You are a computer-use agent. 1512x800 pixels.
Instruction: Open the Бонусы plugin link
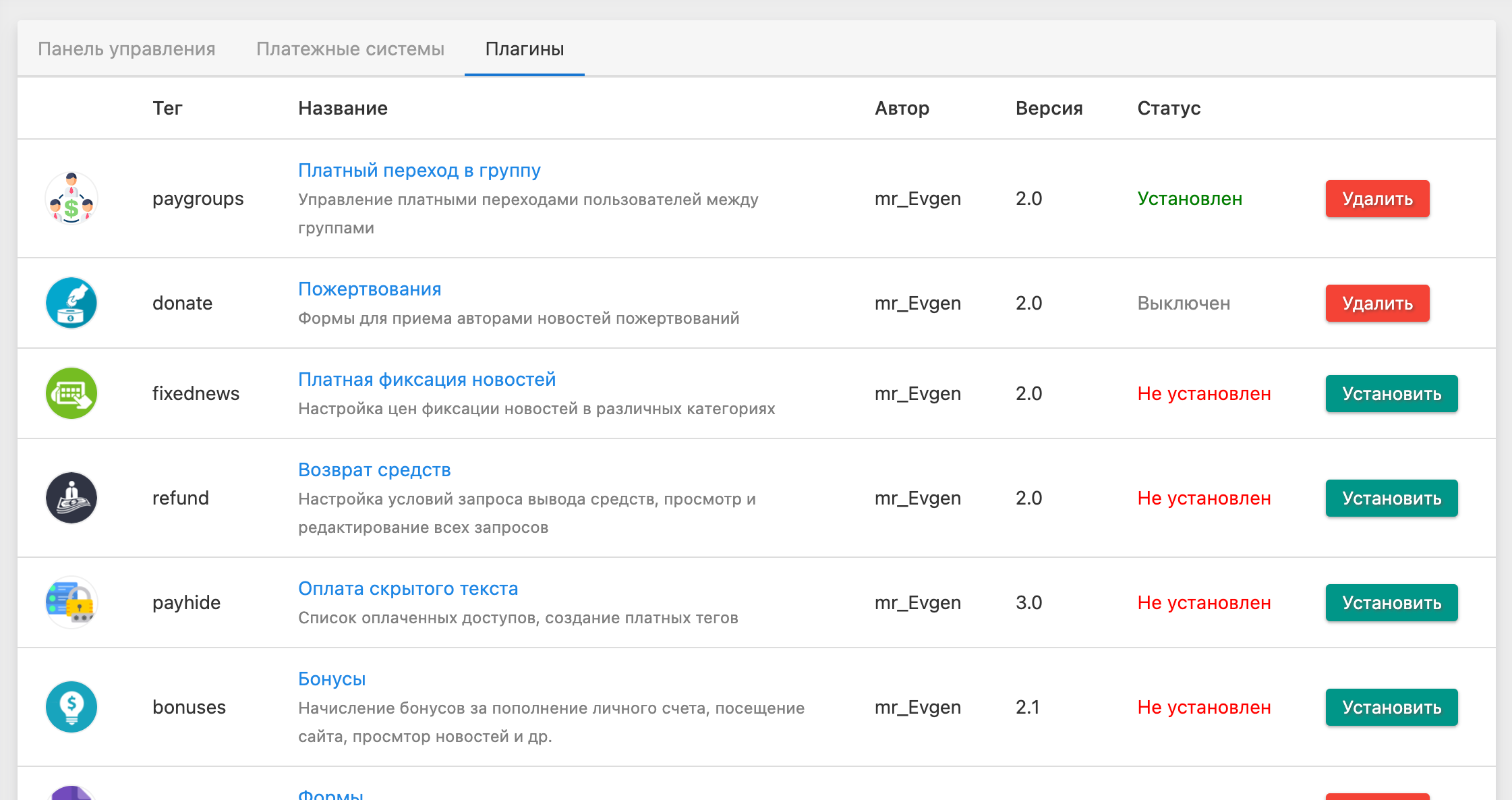[x=332, y=679]
